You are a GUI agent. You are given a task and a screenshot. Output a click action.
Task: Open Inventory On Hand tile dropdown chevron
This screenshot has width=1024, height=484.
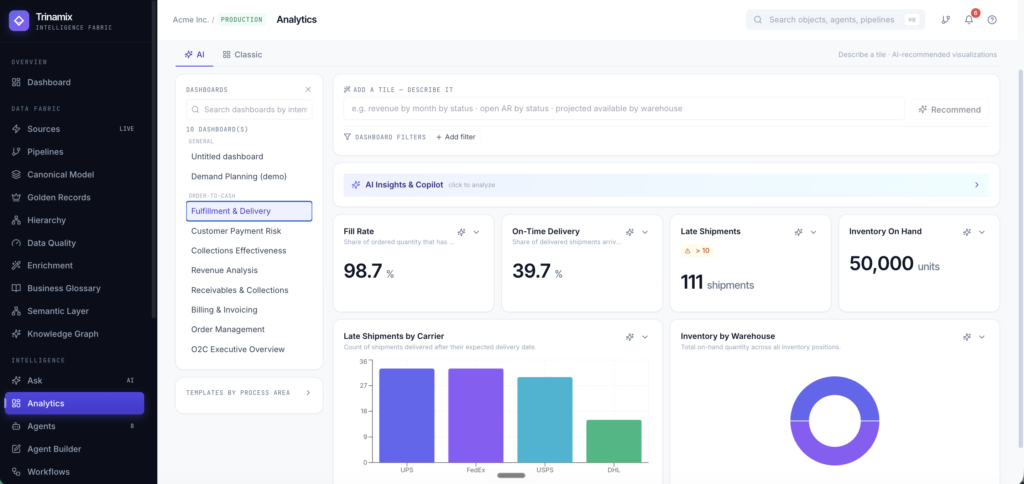point(982,232)
